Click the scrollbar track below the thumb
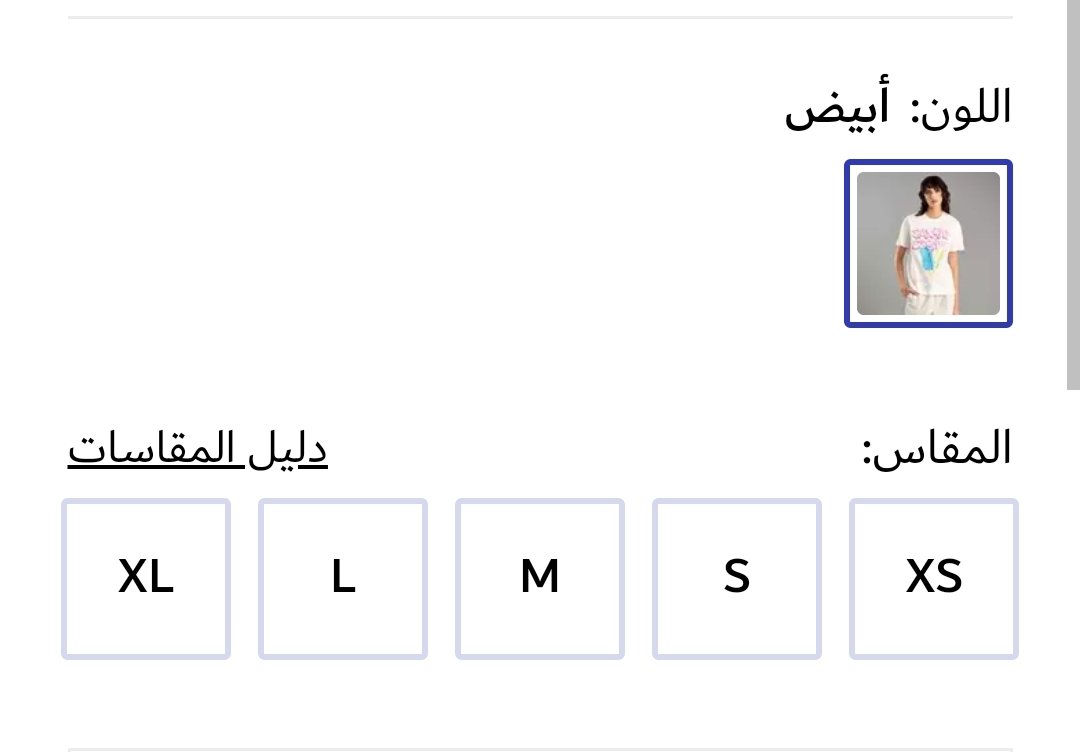1080x752 pixels. (1073, 570)
